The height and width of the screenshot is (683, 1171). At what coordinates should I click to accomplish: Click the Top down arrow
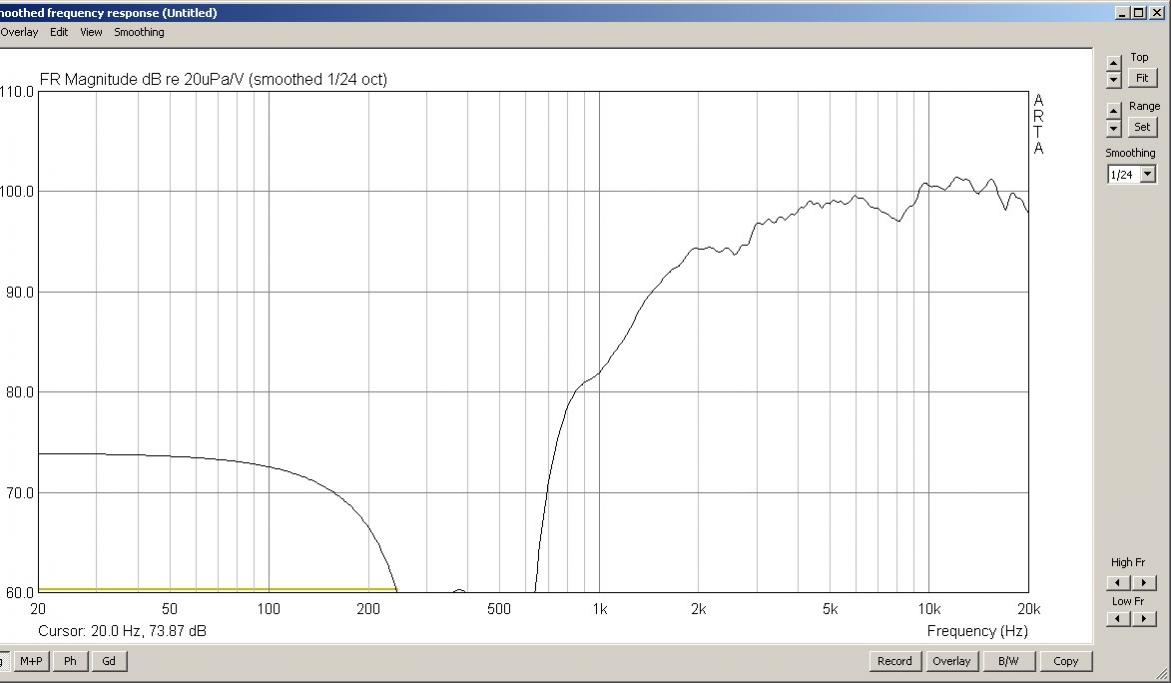pyautogui.click(x=1113, y=79)
